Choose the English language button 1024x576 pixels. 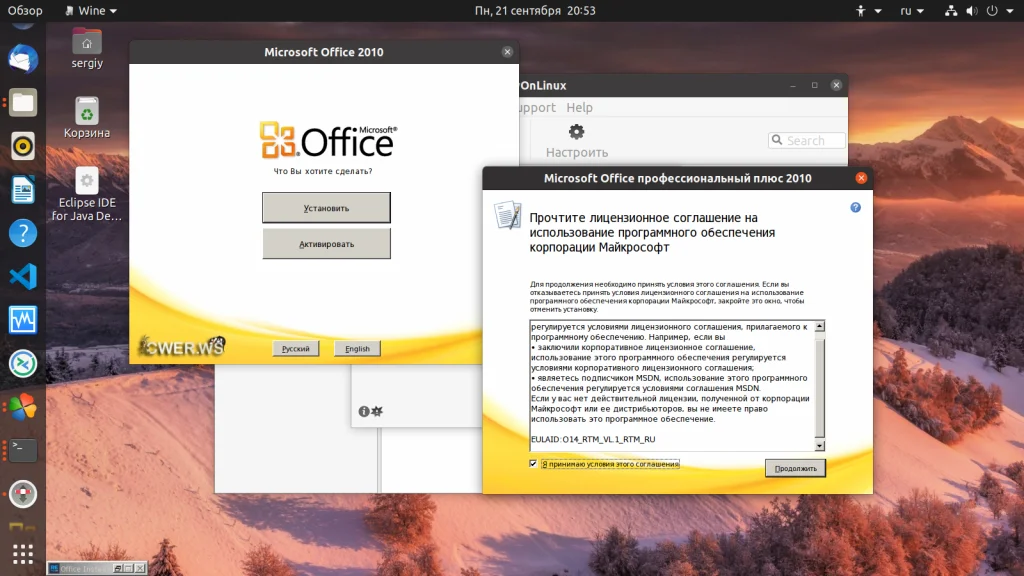pyautogui.click(x=357, y=349)
